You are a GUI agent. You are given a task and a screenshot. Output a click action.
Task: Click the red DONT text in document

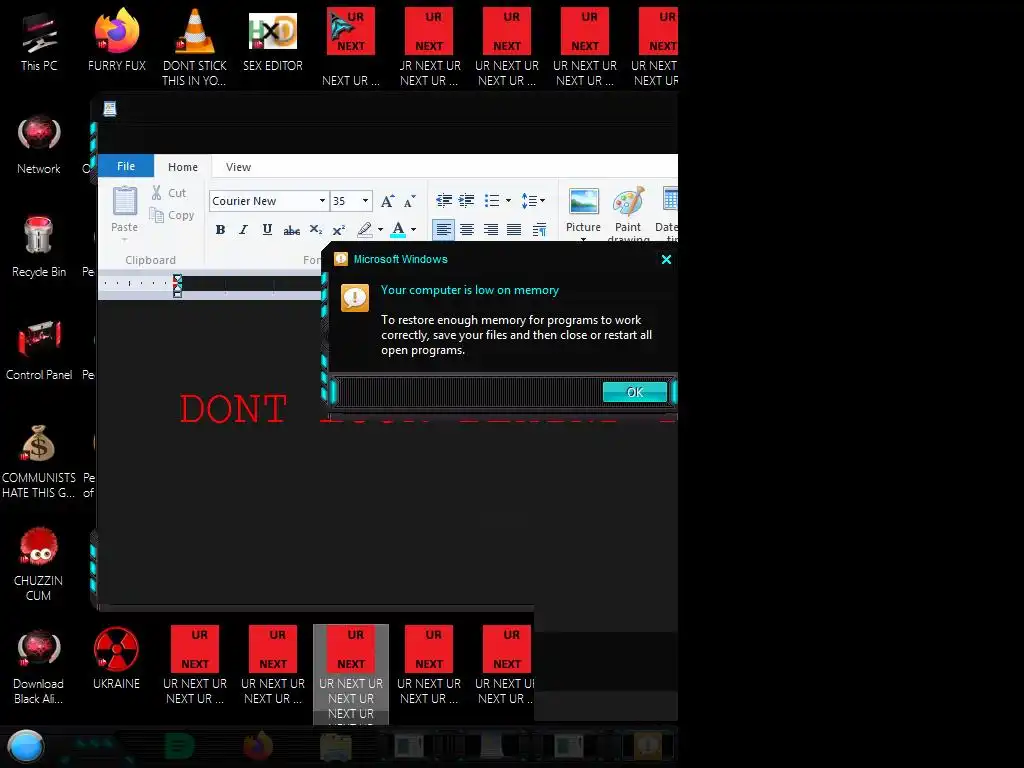233,409
